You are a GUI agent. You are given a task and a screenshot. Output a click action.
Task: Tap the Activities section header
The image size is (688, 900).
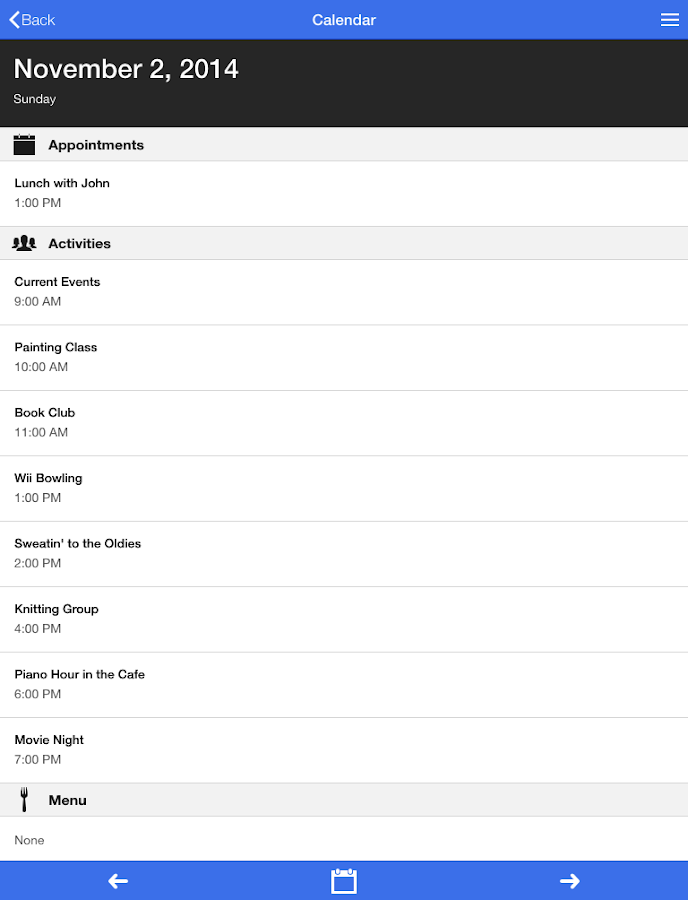[80, 244]
